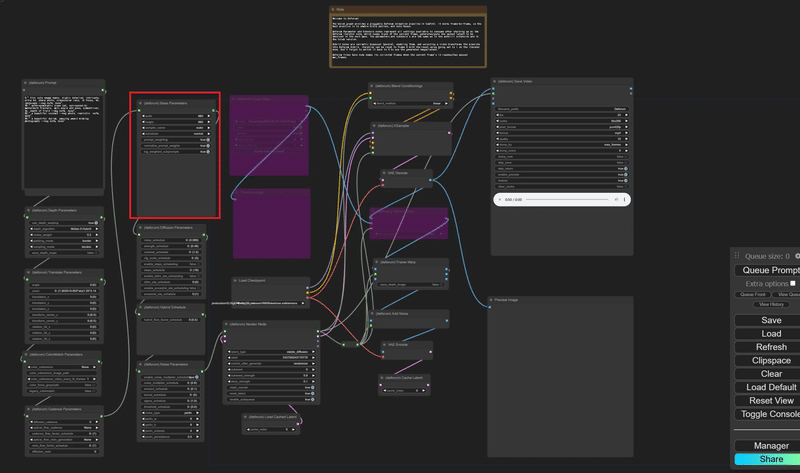Collapse the Depth Parameters node via title dot
This screenshot has height=473, width=800.
(x=29, y=210)
